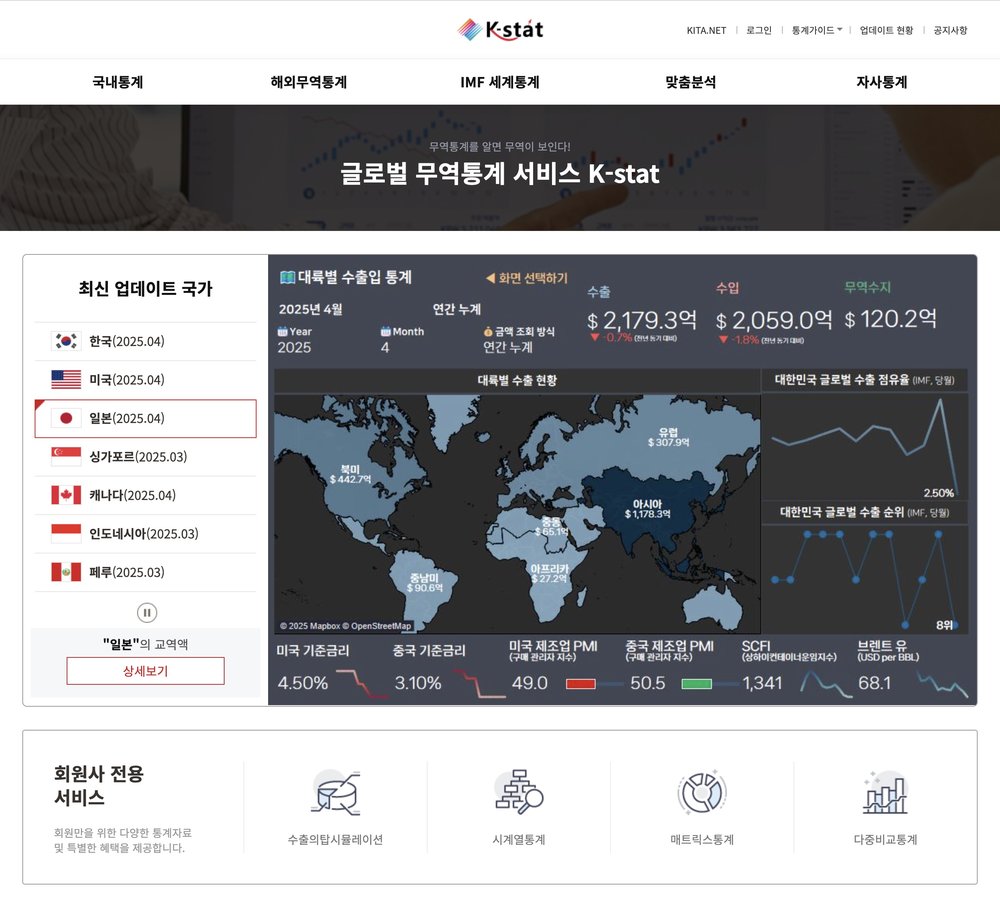The height and width of the screenshot is (903, 1000).
Task: Open the 수출의탑시뮬레이션 icon
Action: [335, 792]
